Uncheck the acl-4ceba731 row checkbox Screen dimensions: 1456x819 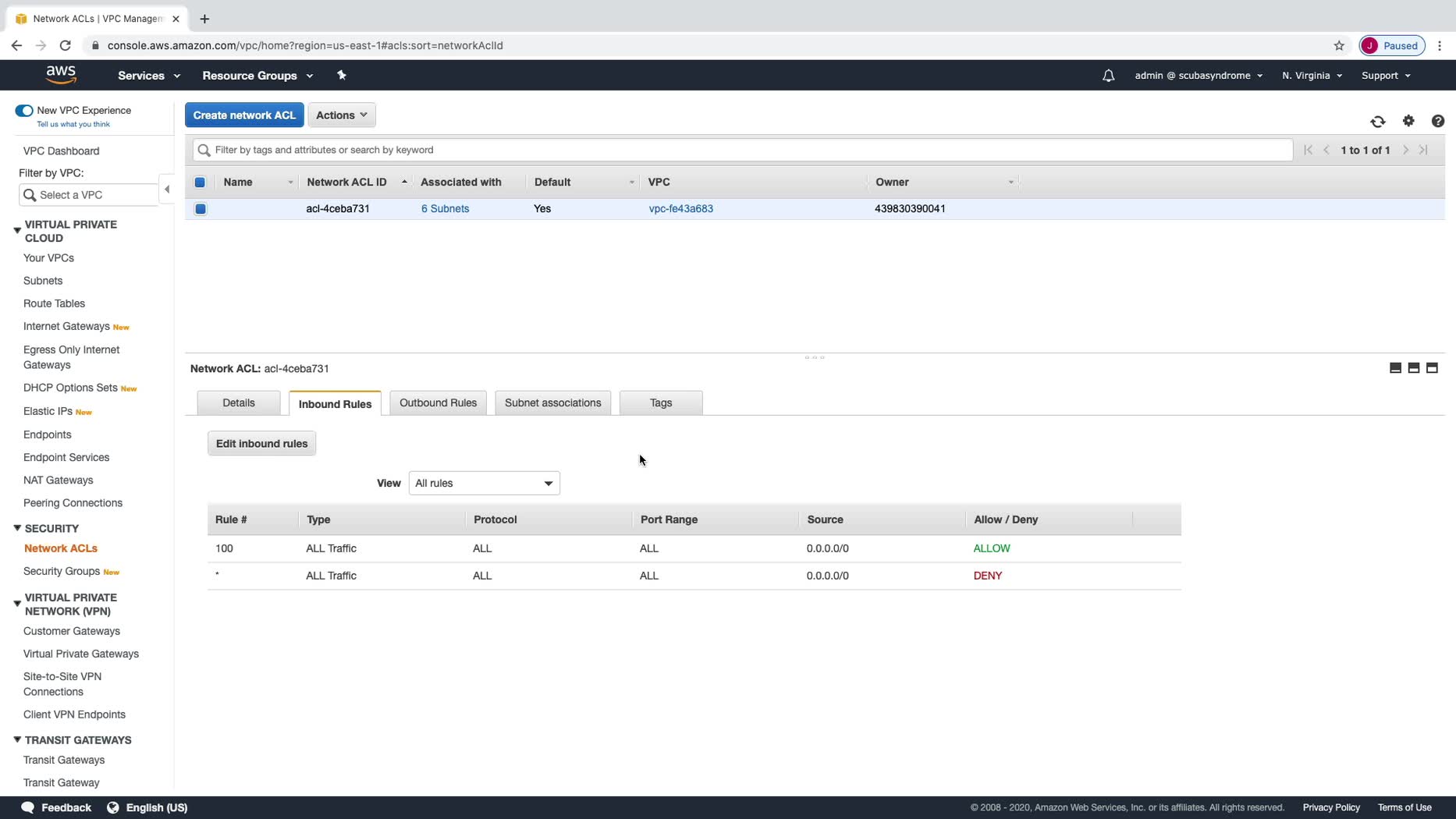click(x=201, y=209)
